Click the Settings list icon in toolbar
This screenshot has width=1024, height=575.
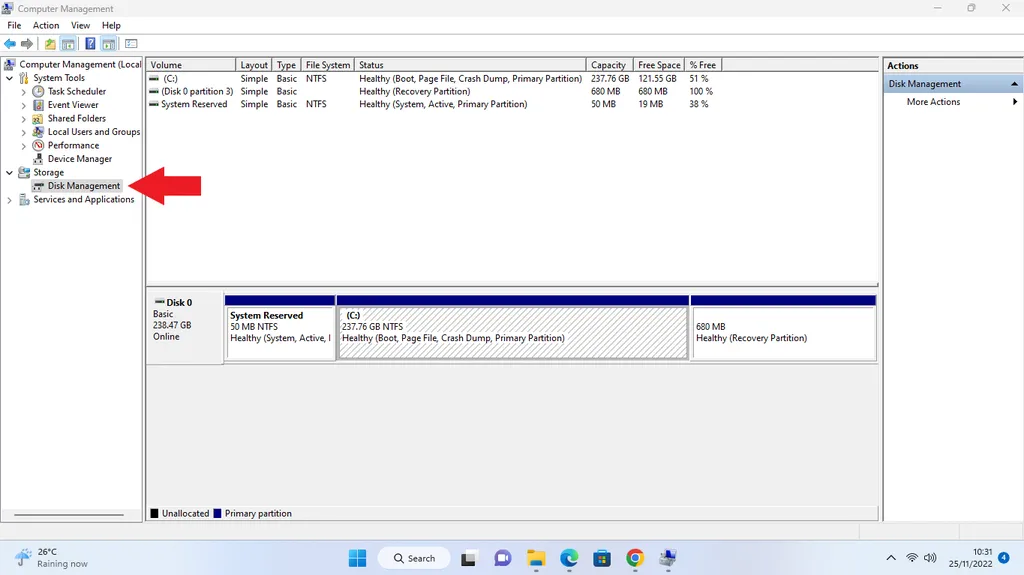[131, 44]
